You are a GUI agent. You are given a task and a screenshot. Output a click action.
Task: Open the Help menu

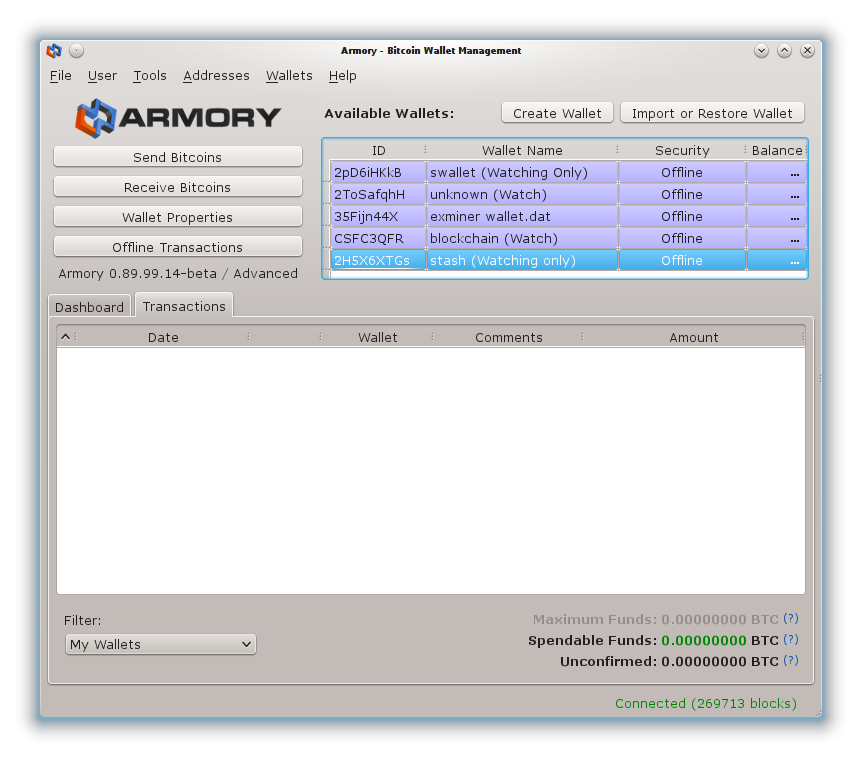click(342, 75)
